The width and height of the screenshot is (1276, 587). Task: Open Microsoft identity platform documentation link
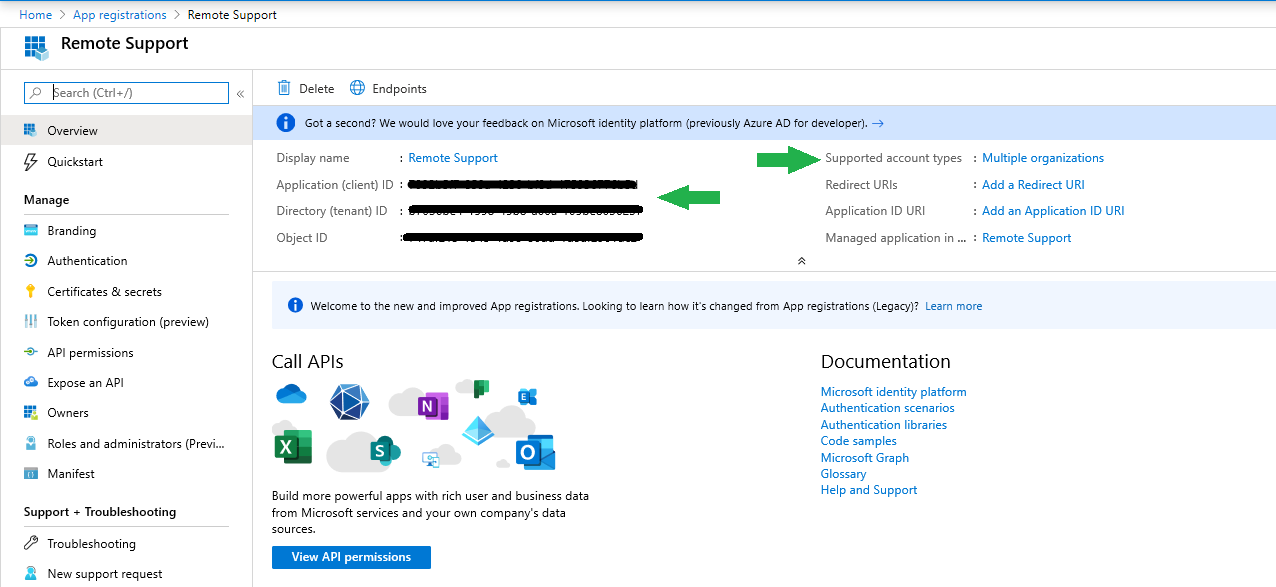point(894,392)
